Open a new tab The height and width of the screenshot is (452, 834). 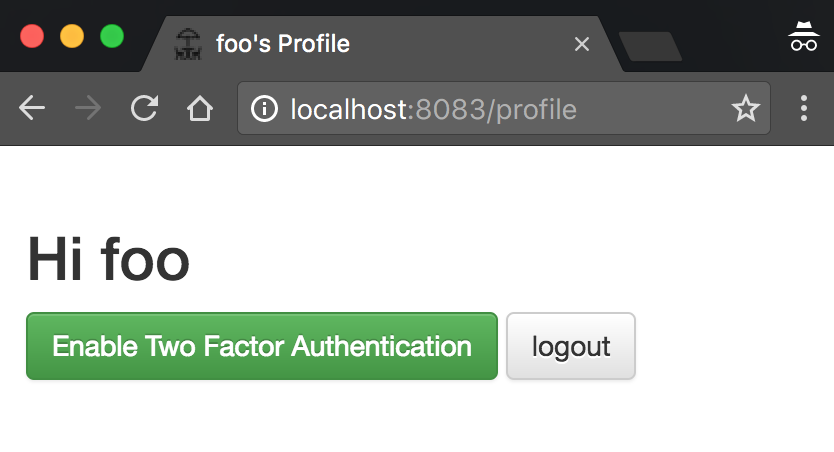click(x=650, y=46)
